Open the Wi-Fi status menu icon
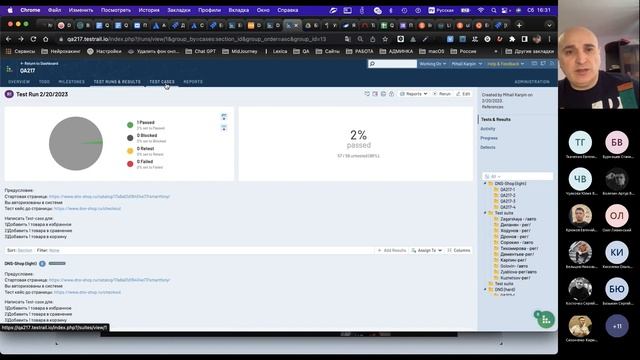This screenshot has width=640, height=360. coord(481,10)
